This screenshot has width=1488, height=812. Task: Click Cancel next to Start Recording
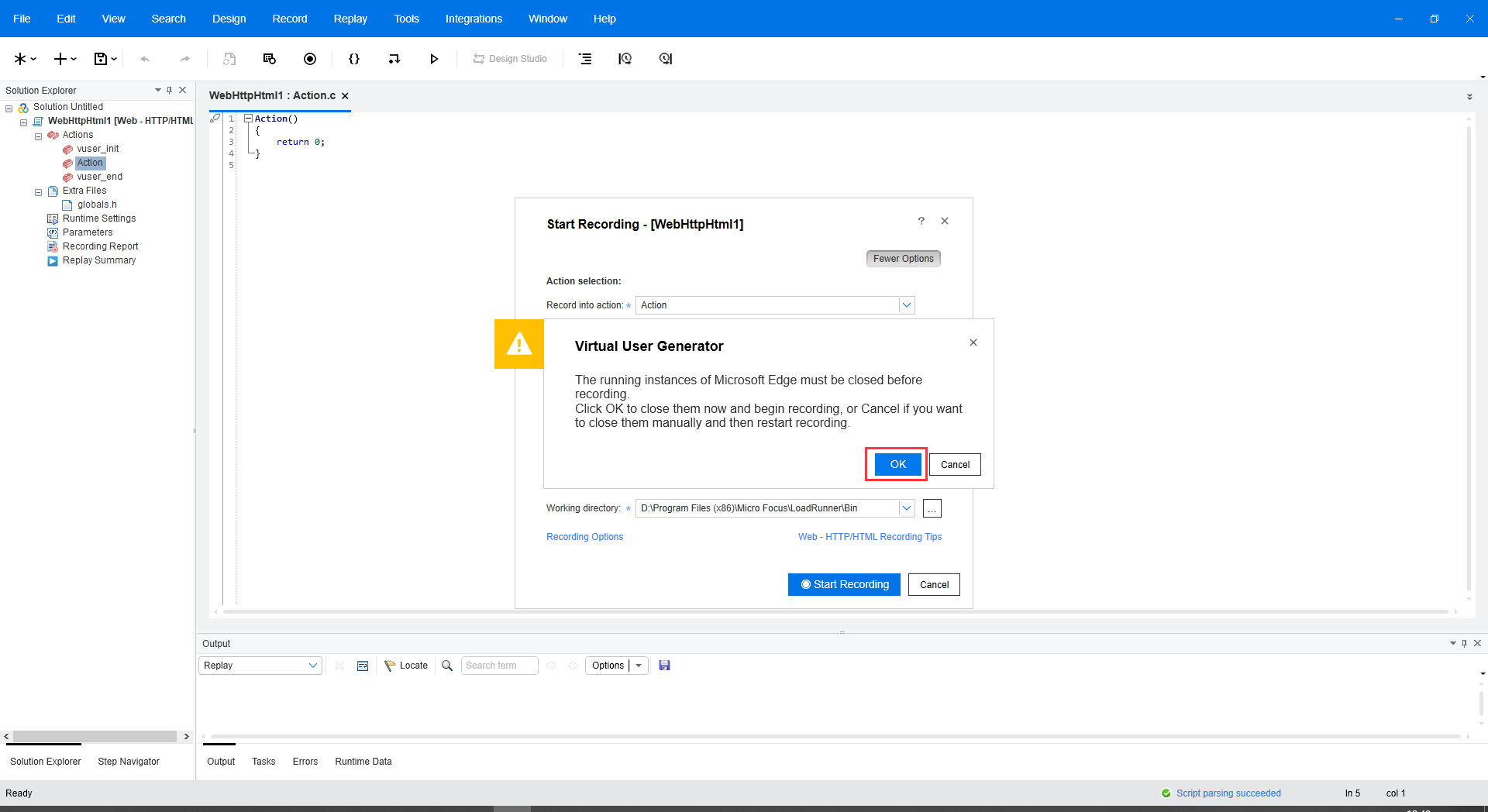point(934,585)
